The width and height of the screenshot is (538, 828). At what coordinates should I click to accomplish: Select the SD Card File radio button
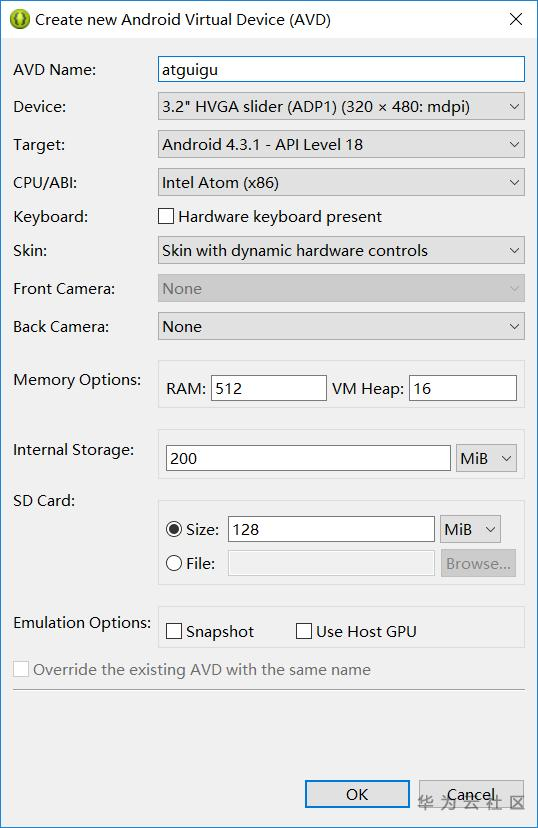click(174, 563)
